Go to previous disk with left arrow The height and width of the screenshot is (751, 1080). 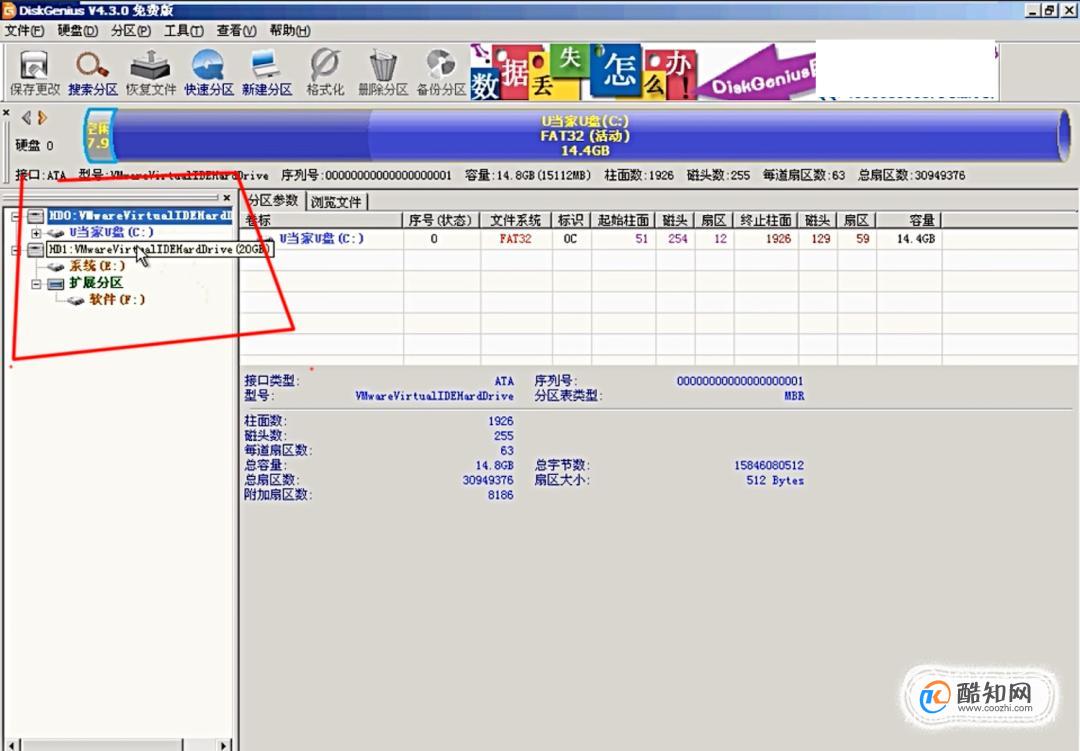coord(26,118)
